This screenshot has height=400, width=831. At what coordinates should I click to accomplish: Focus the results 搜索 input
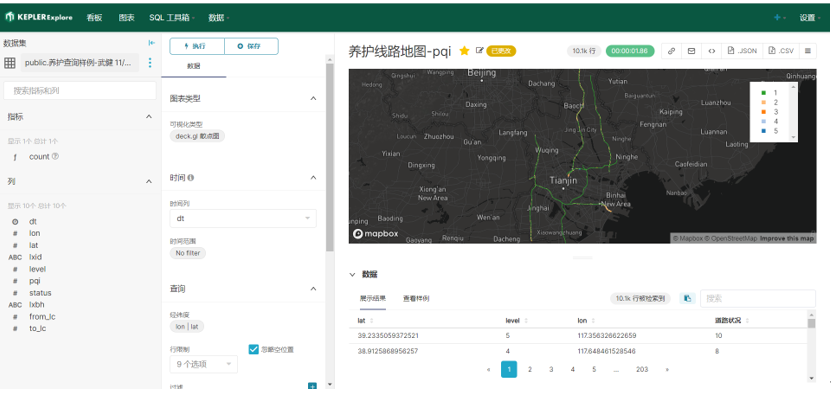point(758,298)
